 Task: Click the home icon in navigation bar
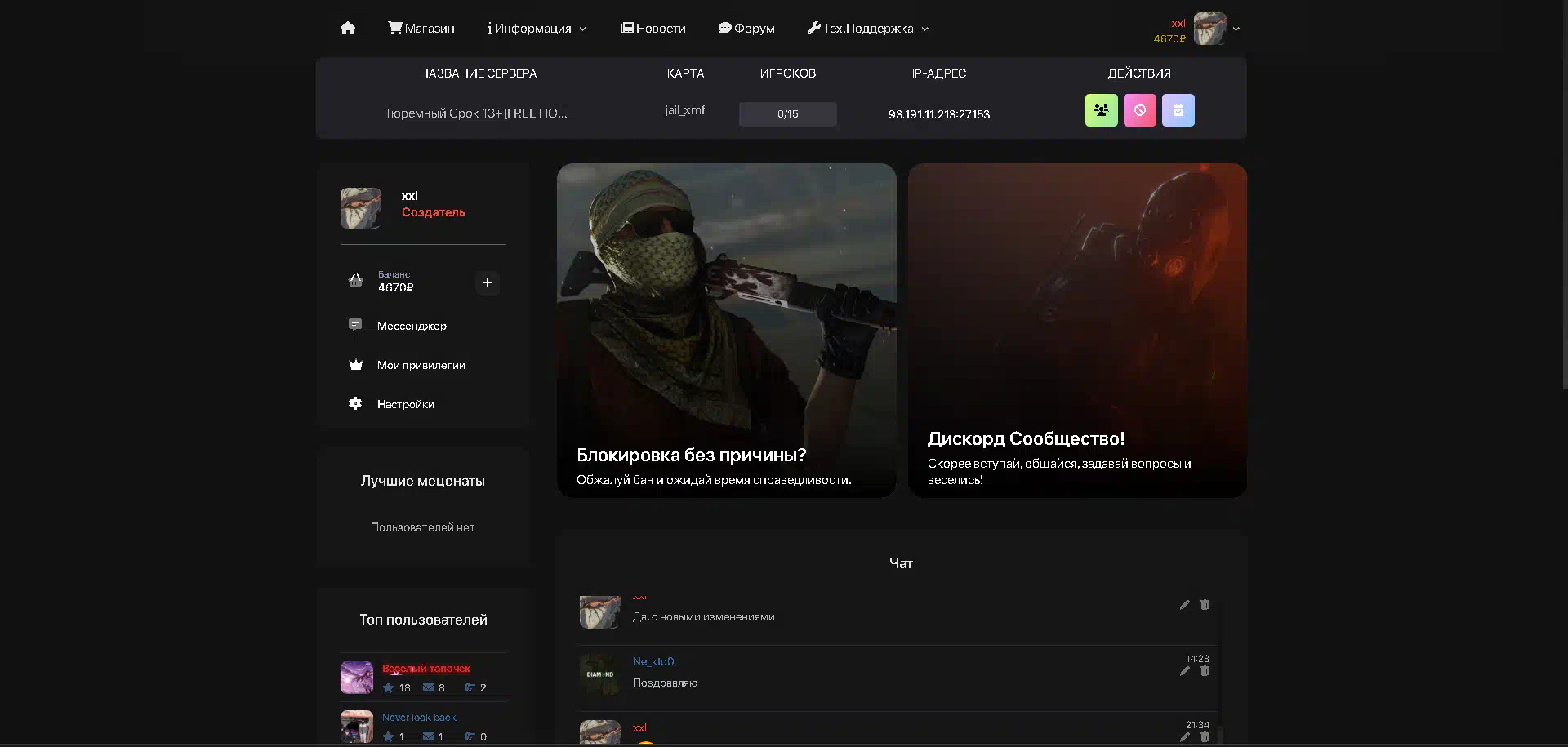[348, 29]
